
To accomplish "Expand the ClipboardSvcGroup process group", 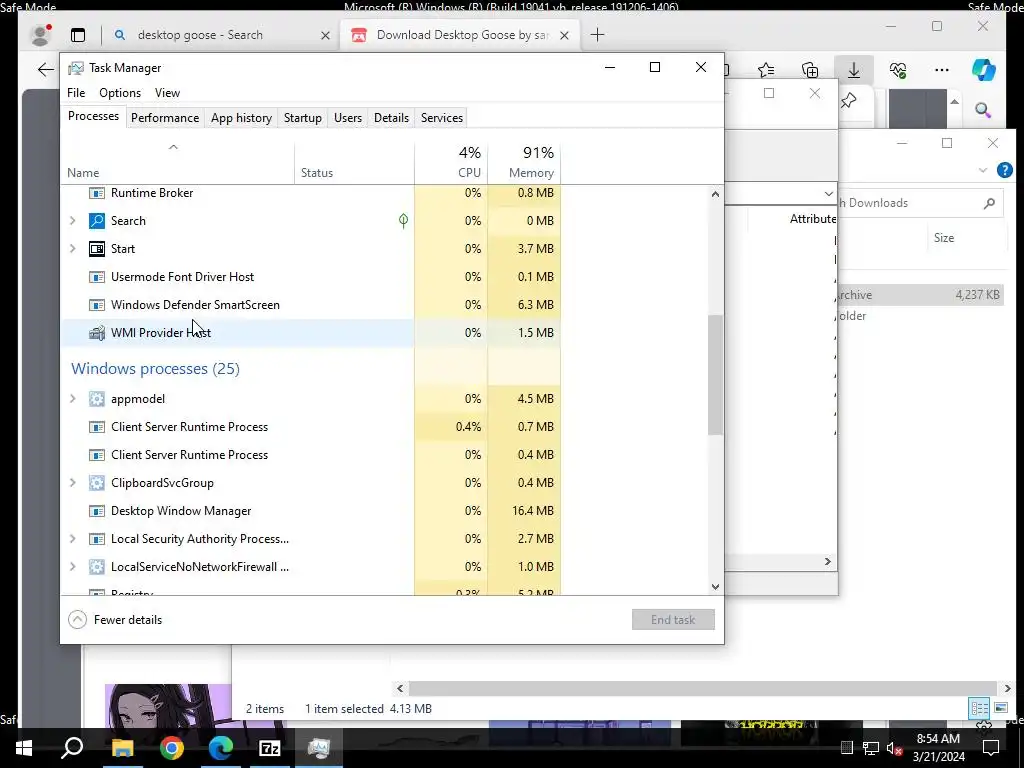I will 72,483.
